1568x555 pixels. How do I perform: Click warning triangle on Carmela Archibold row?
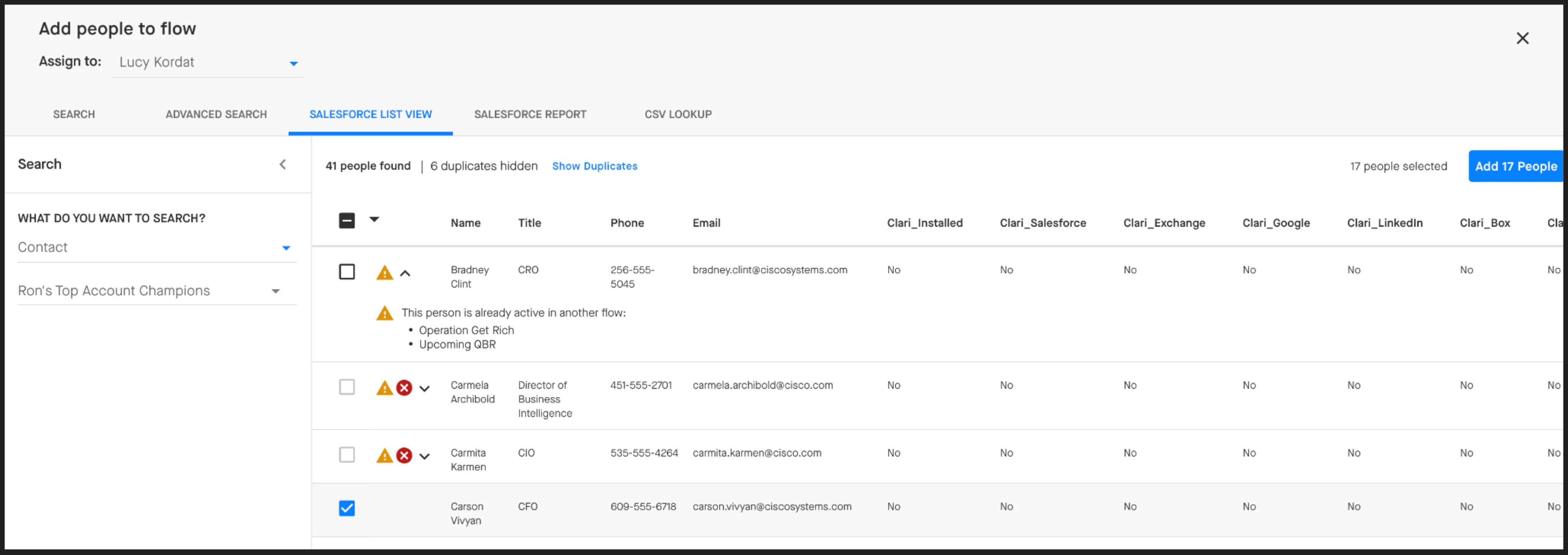coord(384,388)
